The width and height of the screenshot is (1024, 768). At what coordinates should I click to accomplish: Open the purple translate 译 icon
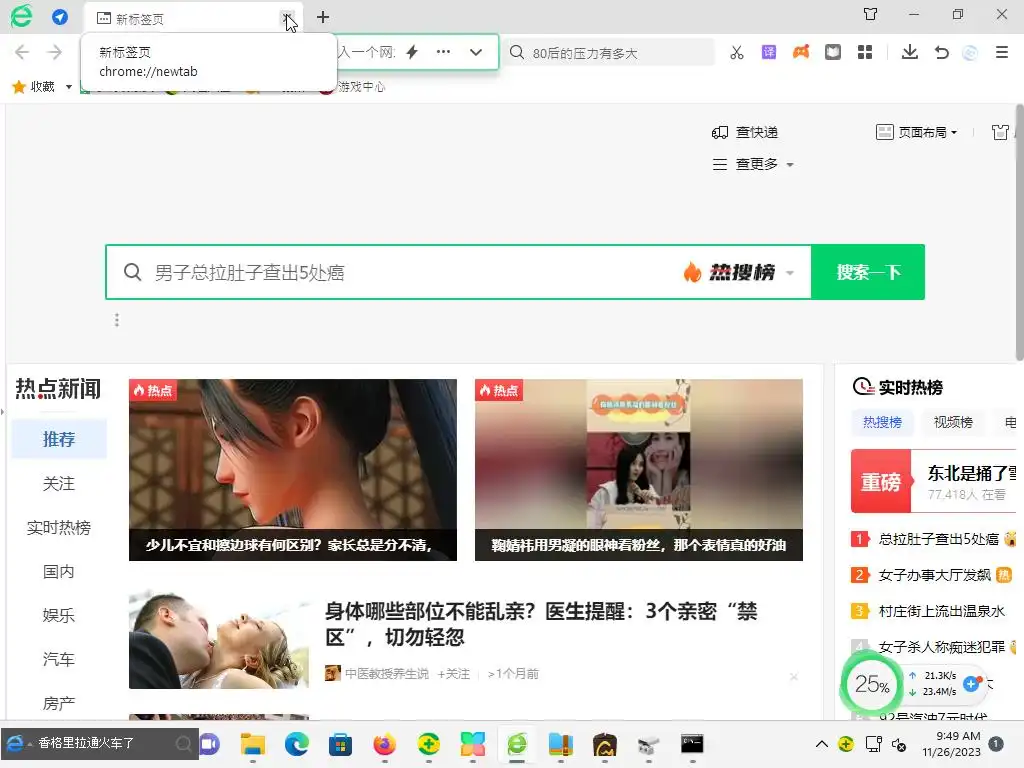[x=769, y=52]
